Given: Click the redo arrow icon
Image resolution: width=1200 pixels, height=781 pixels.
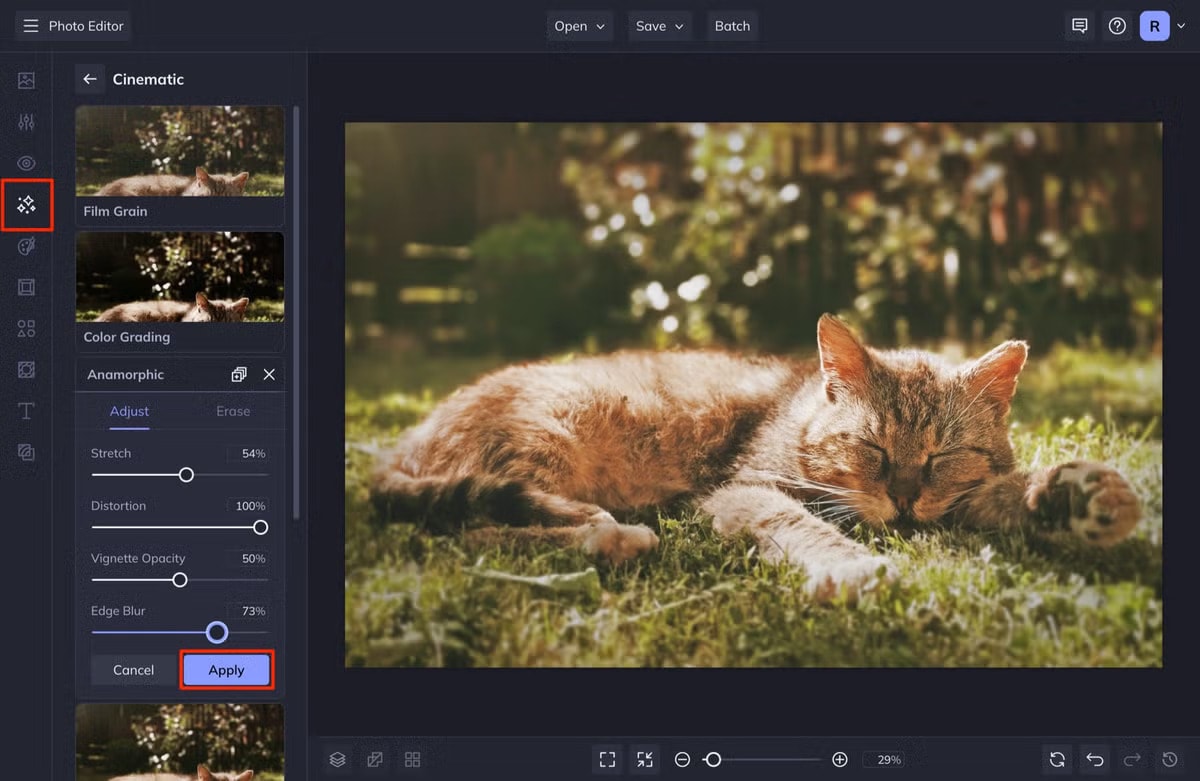Looking at the screenshot, I should pyautogui.click(x=1132, y=760).
